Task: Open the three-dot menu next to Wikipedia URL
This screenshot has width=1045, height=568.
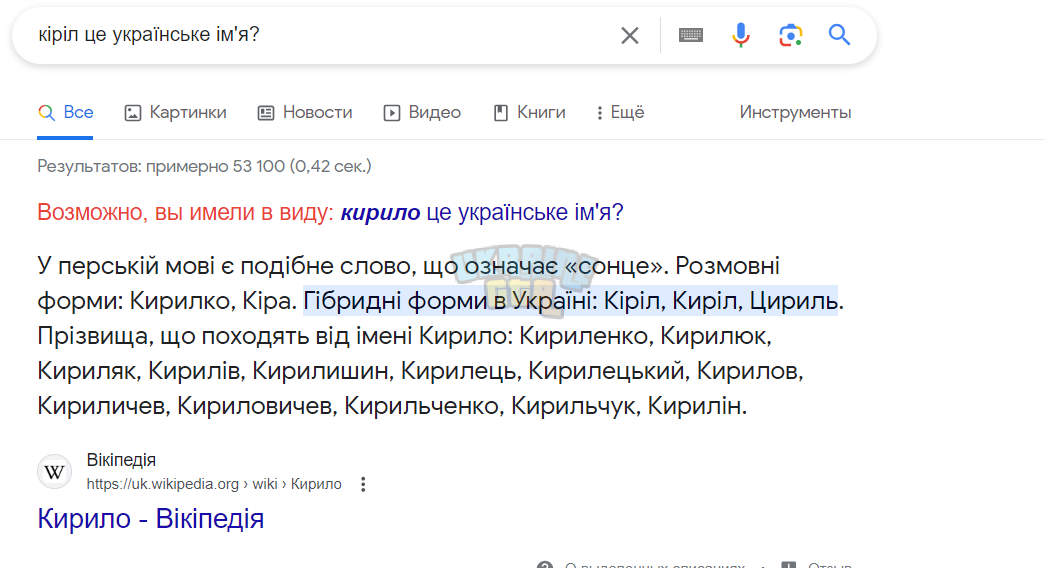Action: pyautogui.click(x=363, y=484)
